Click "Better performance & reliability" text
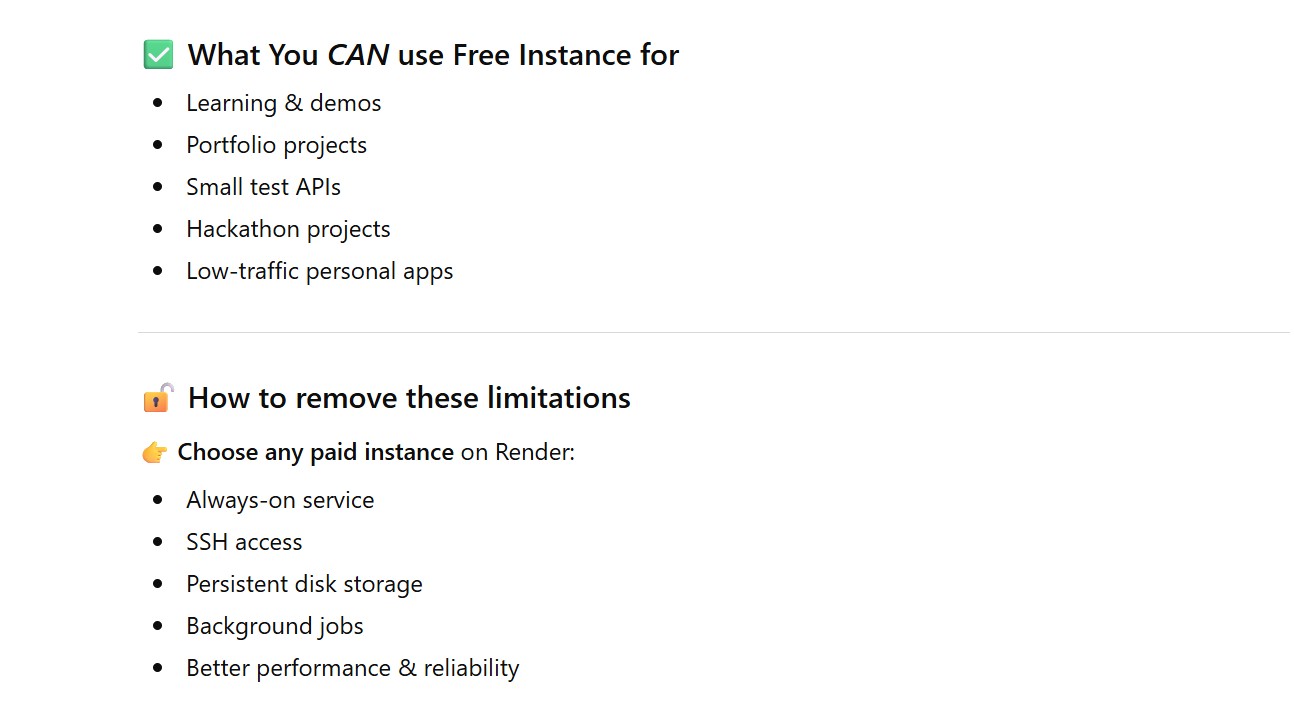The image size is (1294, 709). pyautogui.click(x=352, y=668)
